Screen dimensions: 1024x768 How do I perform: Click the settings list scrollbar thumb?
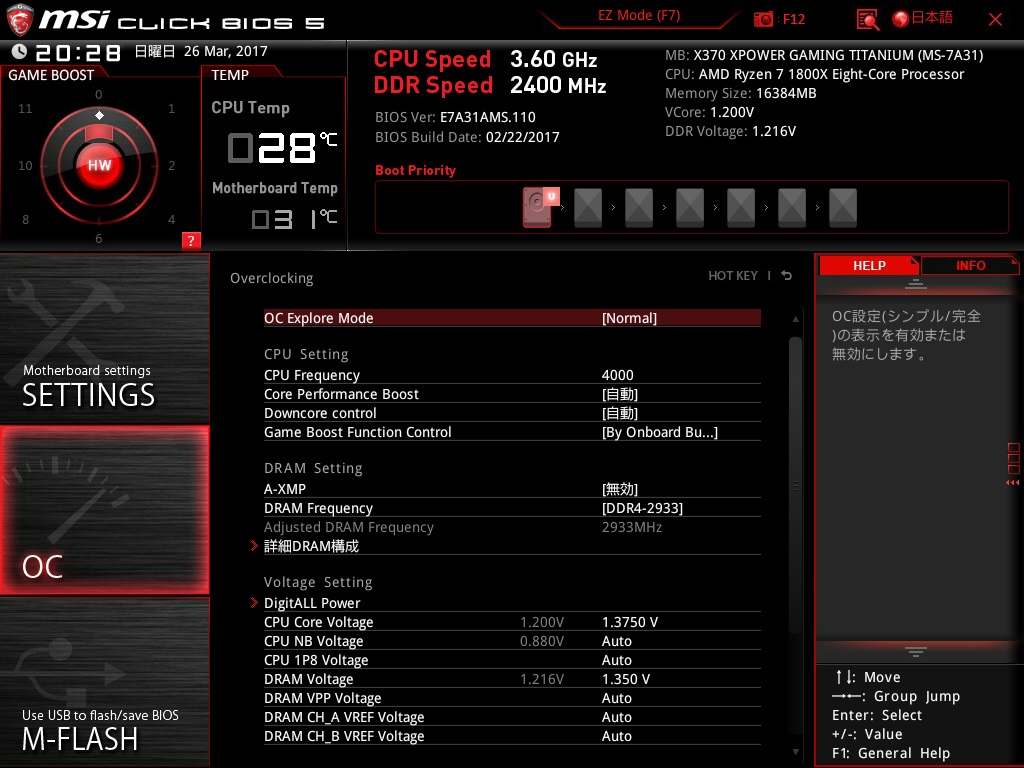(x=795, y=485)
